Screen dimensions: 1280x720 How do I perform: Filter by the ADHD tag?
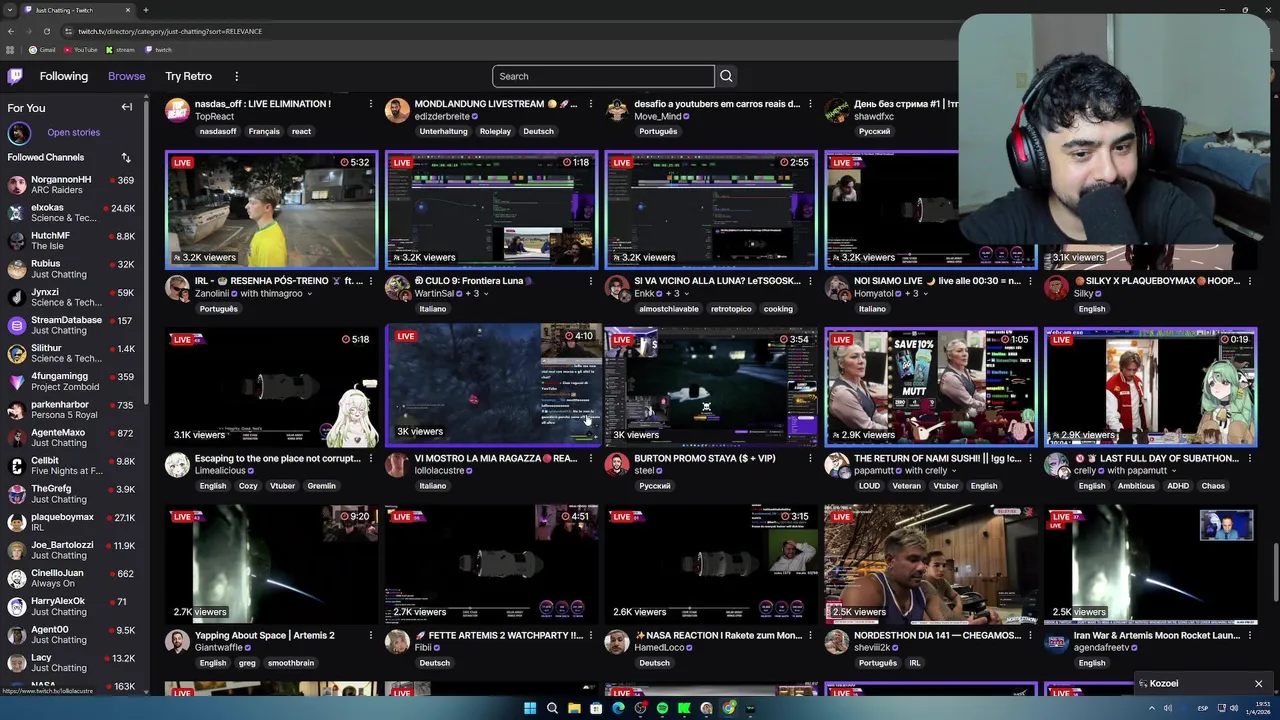[1178, 485]
